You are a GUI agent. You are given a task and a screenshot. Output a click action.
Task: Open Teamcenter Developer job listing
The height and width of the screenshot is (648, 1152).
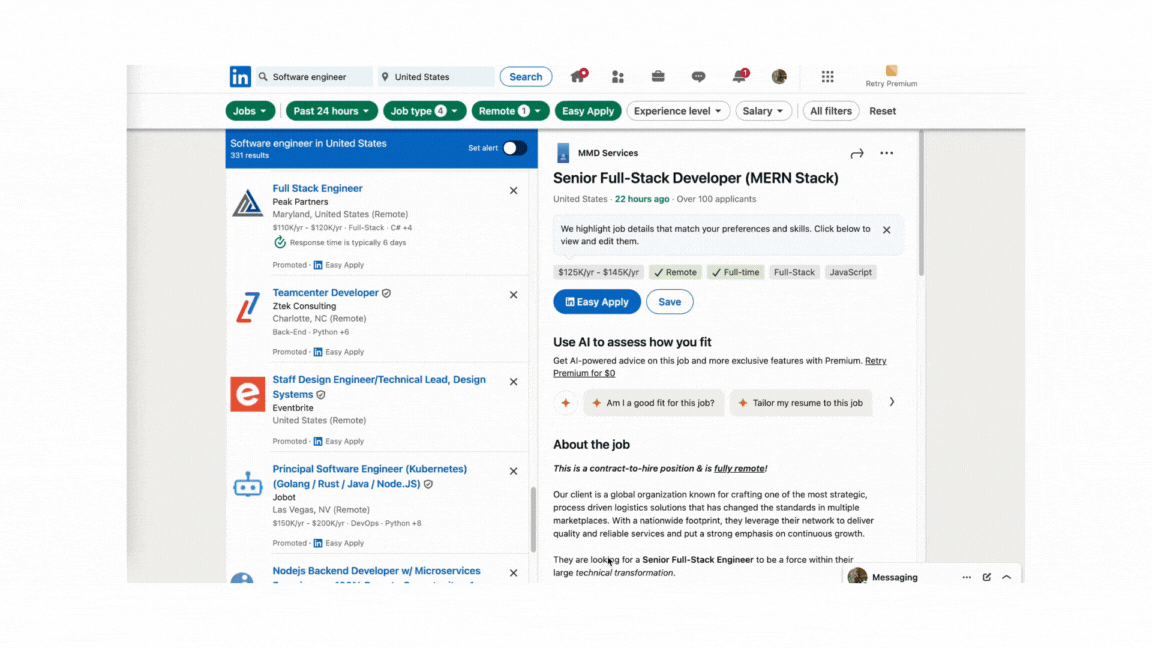pos(325,292)
